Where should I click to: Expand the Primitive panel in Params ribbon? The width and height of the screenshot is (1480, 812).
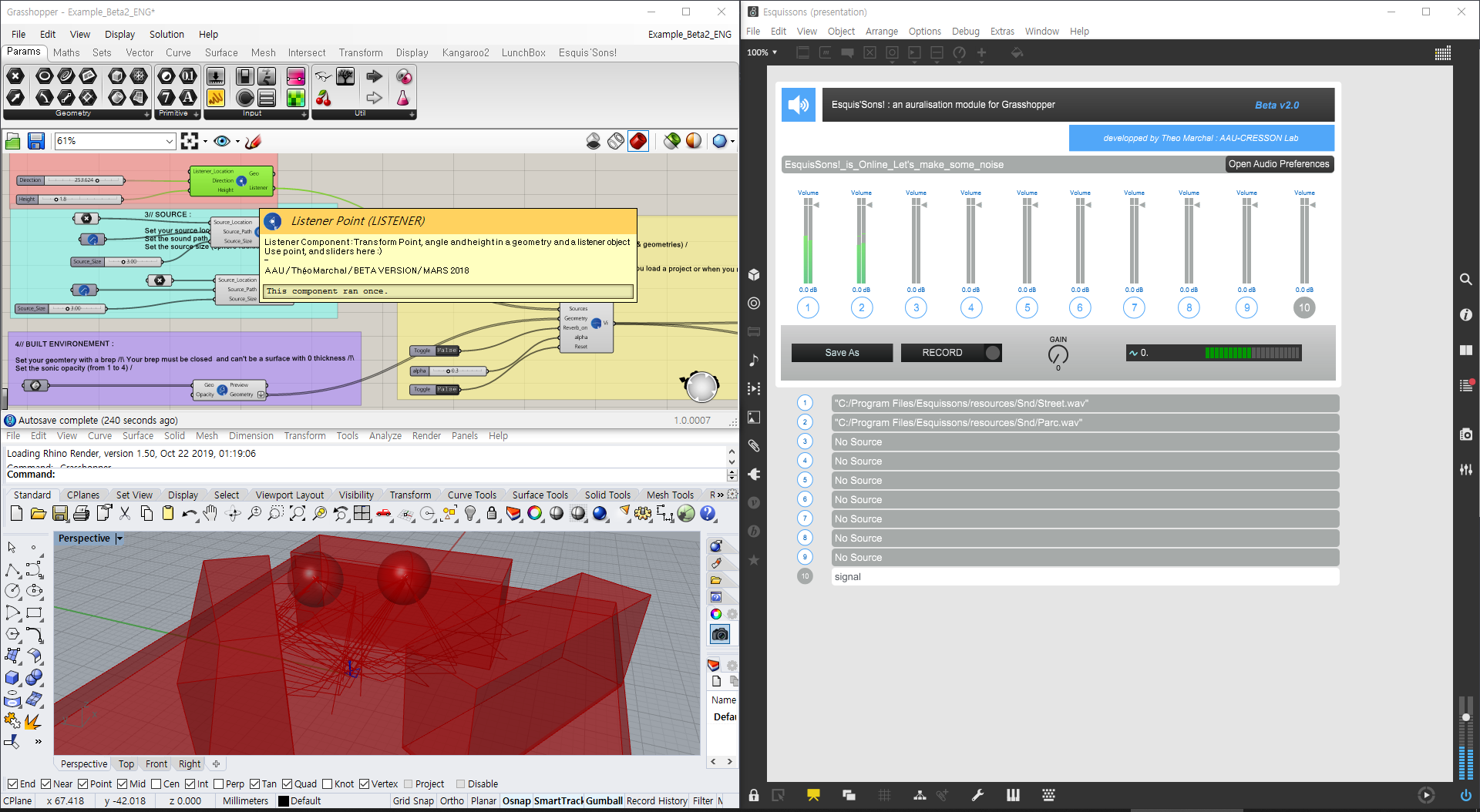click(x=197, y=114)
